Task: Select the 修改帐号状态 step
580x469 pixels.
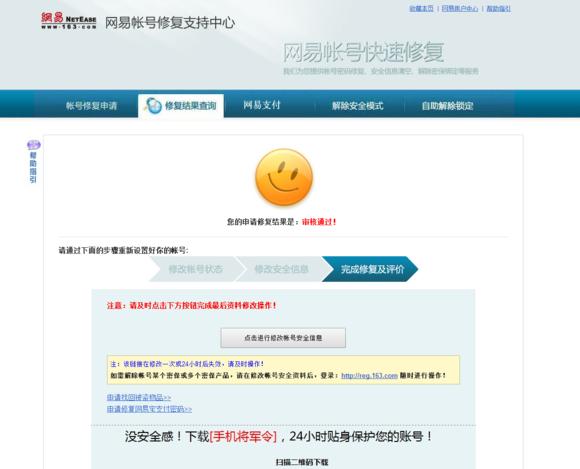Action: tap(196, 269)
